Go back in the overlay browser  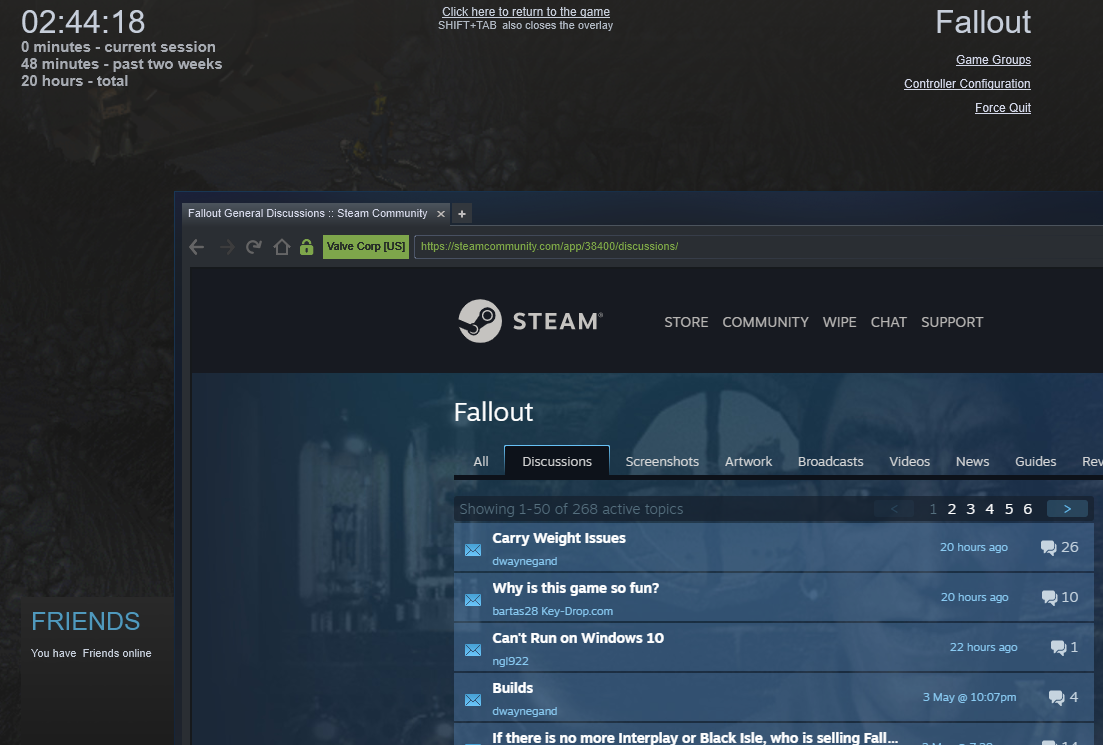click(x=197, y=247)
